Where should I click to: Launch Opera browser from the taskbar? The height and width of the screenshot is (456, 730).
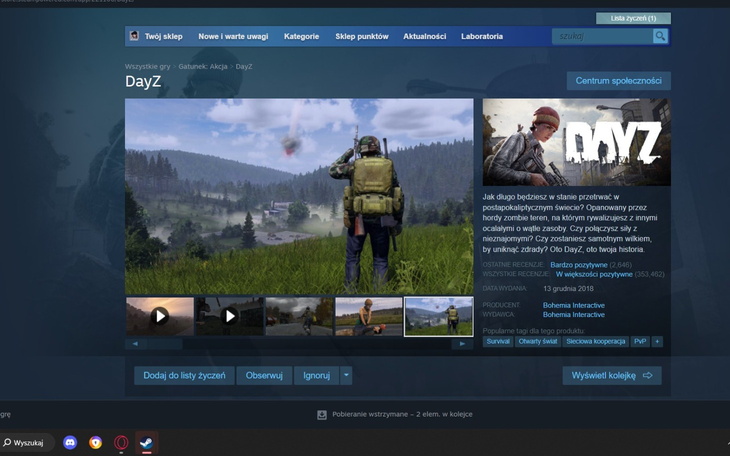pyautogui.click(x=121, y=442)
